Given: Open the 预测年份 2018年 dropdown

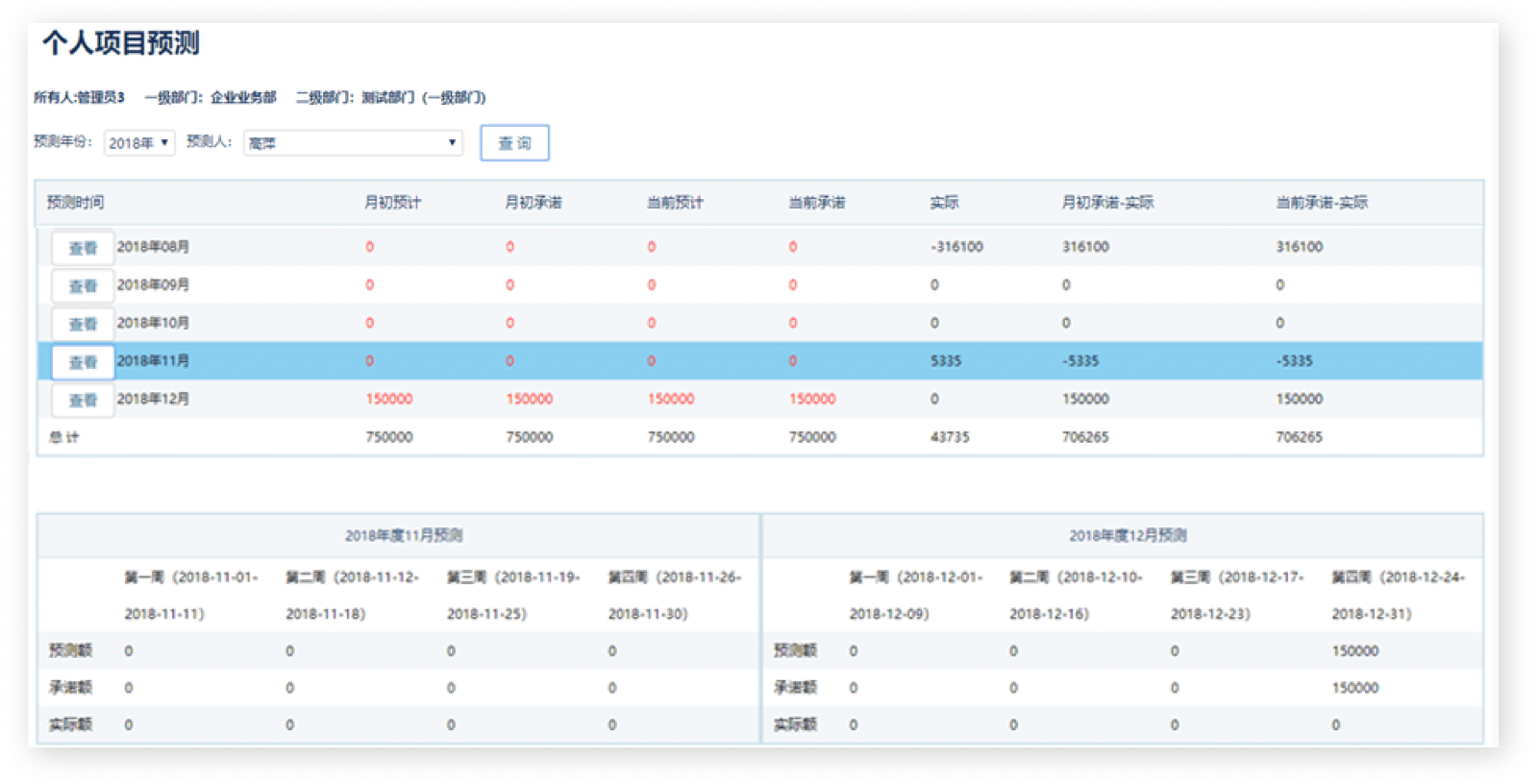Looking at the screenshot, I should [x=139, y=143].
